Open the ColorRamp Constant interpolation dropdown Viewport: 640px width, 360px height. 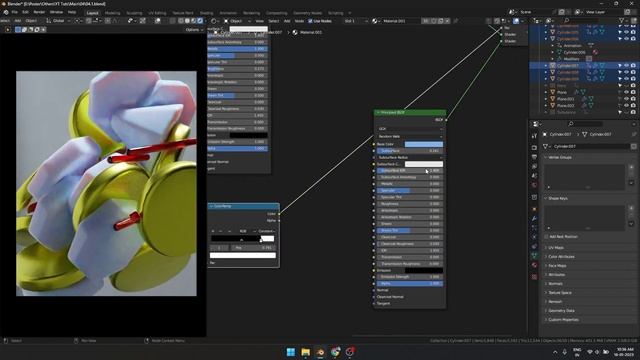pos(266,231)
